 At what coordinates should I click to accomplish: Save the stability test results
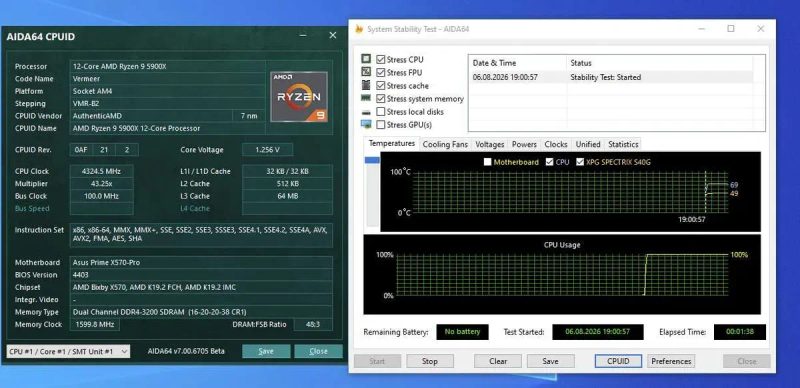tap(550, 361)
